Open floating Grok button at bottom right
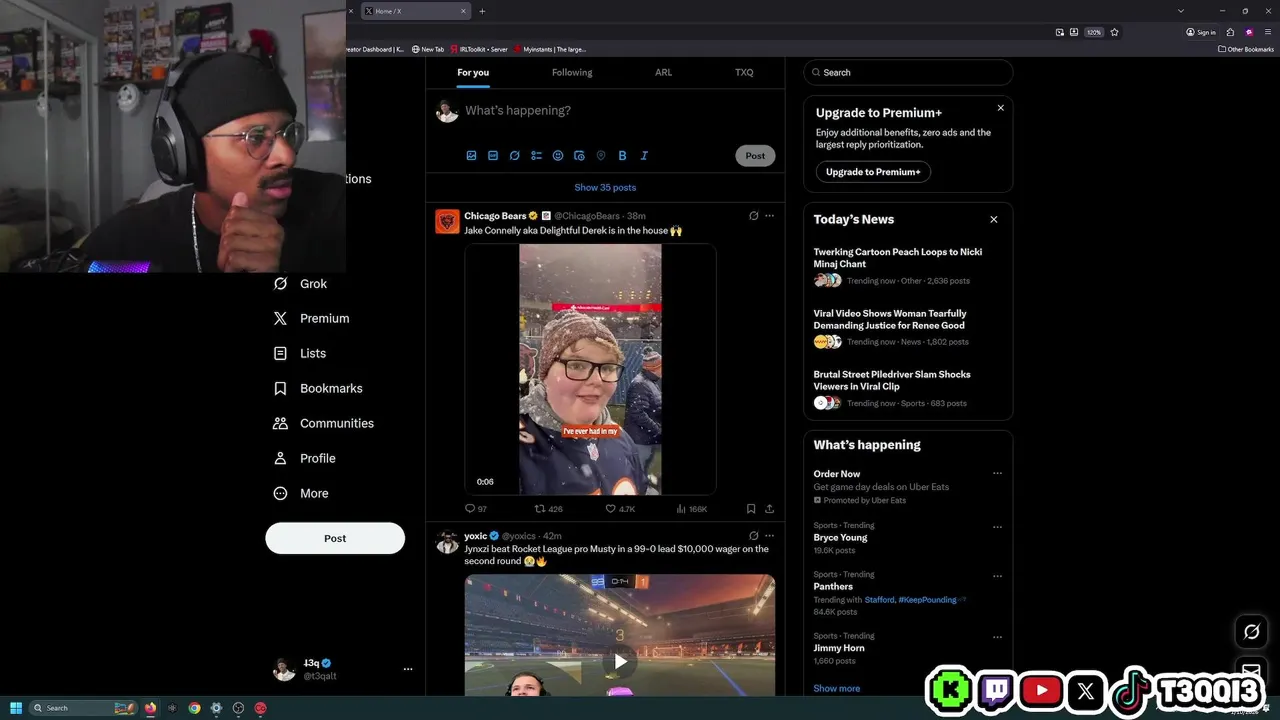Viewport: 1280px width, 720px height. click(1251, 632)
